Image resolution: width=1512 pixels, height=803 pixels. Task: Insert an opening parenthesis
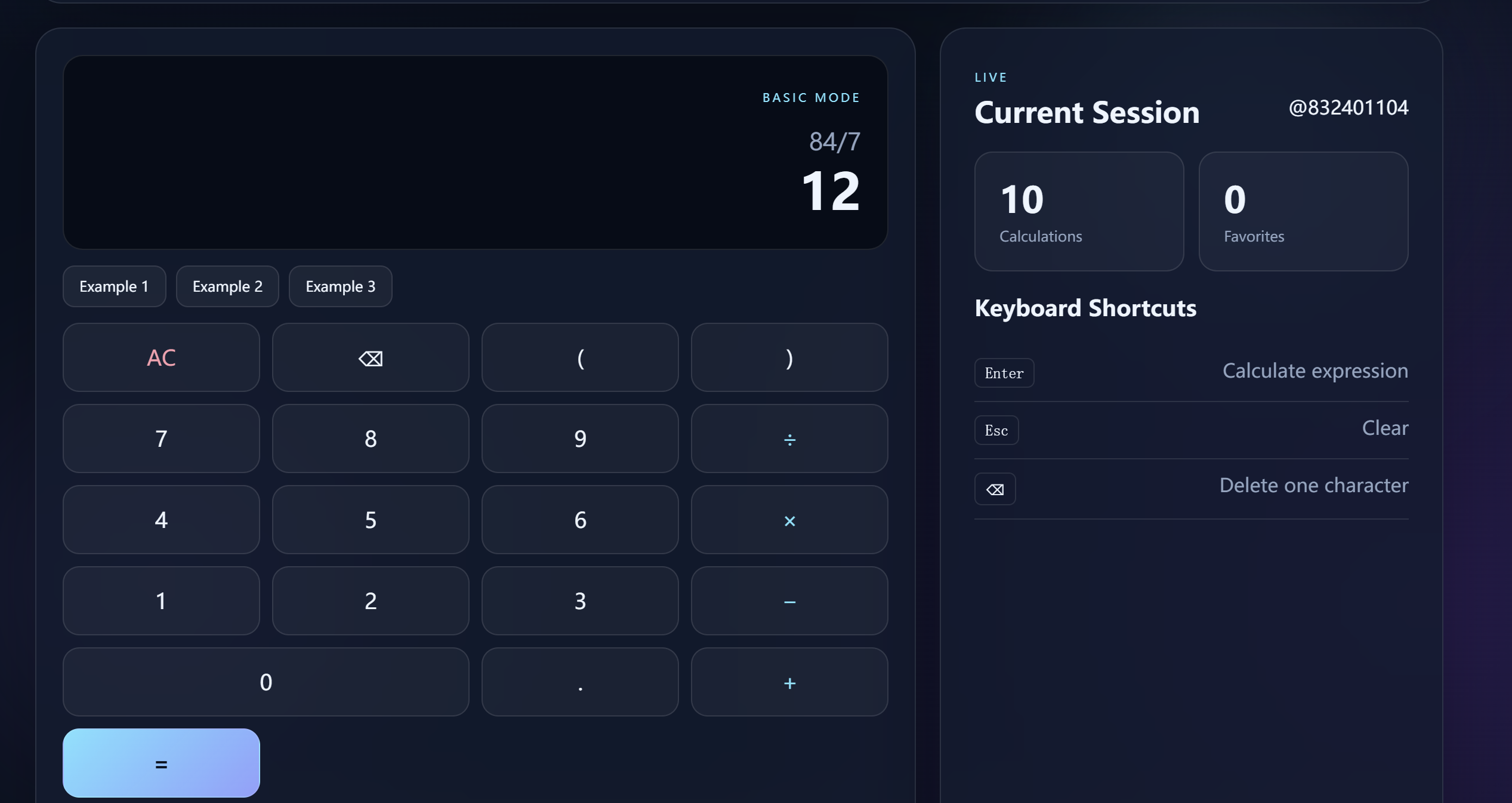point(580,357)
